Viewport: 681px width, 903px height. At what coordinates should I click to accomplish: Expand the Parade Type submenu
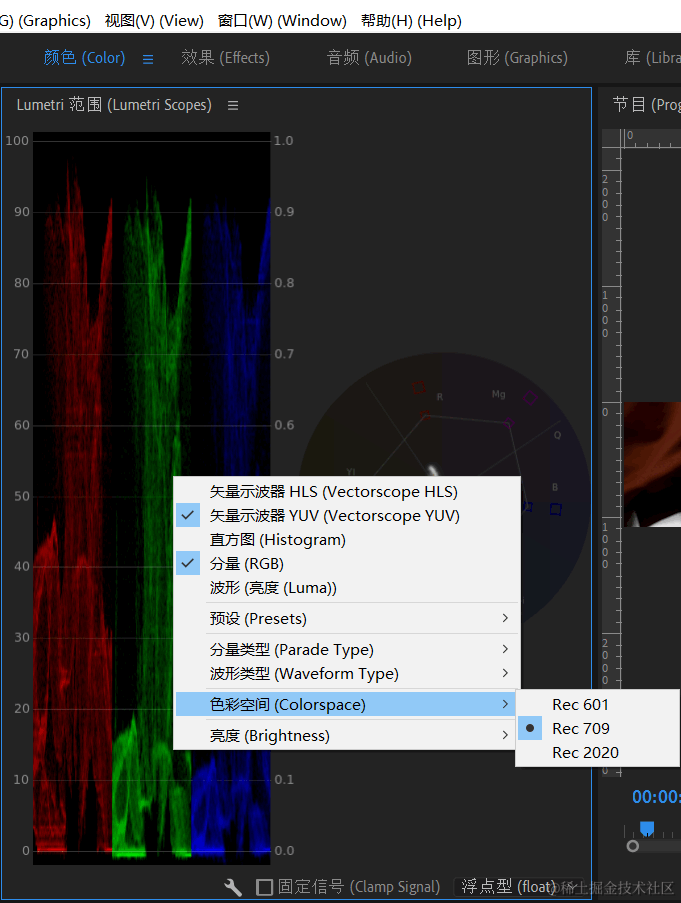(x=347, y=650)
